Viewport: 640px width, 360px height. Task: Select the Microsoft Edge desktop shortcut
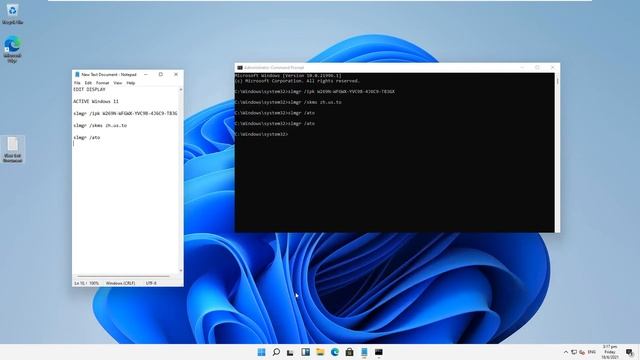(x=12, y=49)
